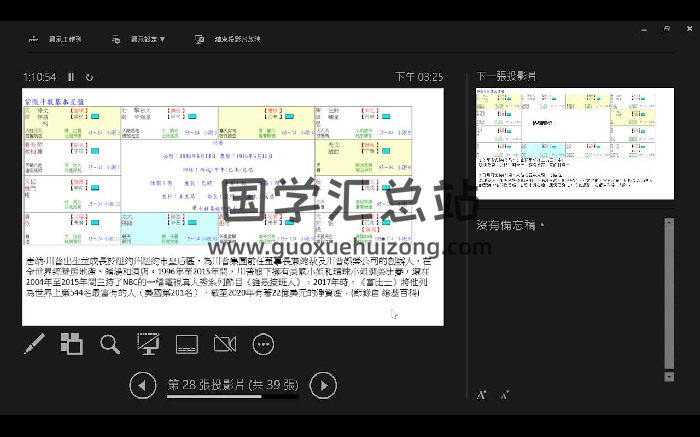Screen dimensions: 700x437
Task: Restart the presentation timer
Action: coord(90,77)
